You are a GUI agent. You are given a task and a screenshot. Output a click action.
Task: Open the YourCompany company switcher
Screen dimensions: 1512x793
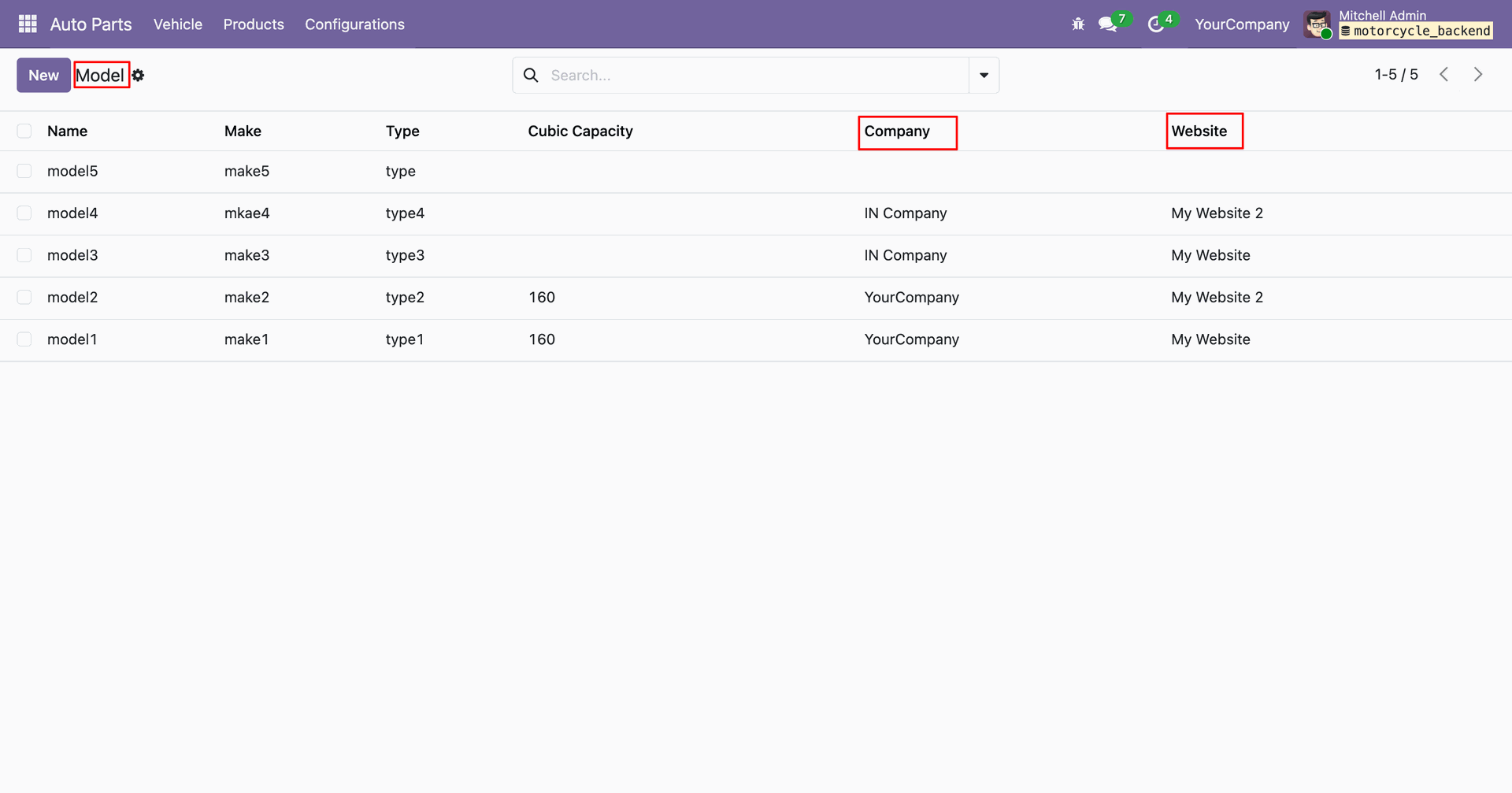point(1242,24)
